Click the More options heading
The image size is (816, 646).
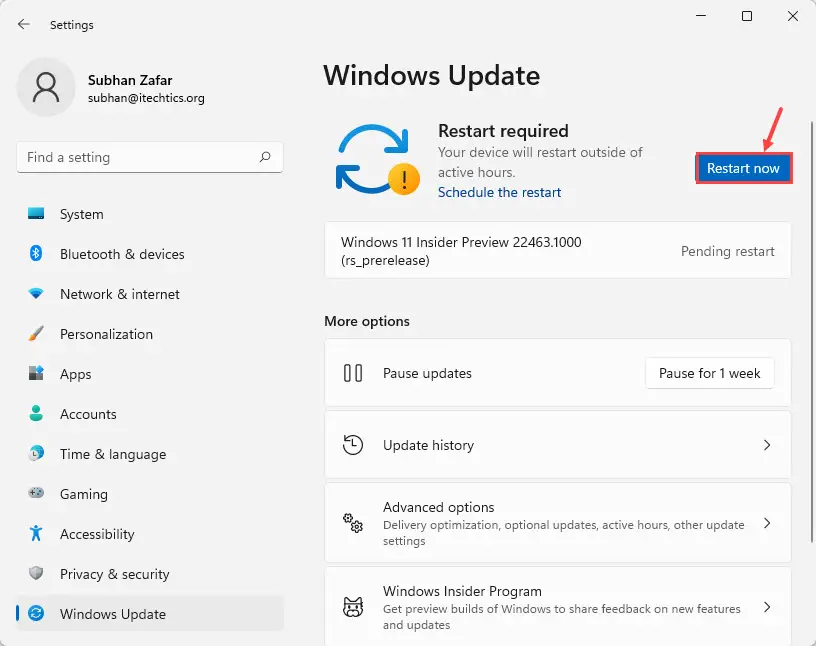point(367,321)
